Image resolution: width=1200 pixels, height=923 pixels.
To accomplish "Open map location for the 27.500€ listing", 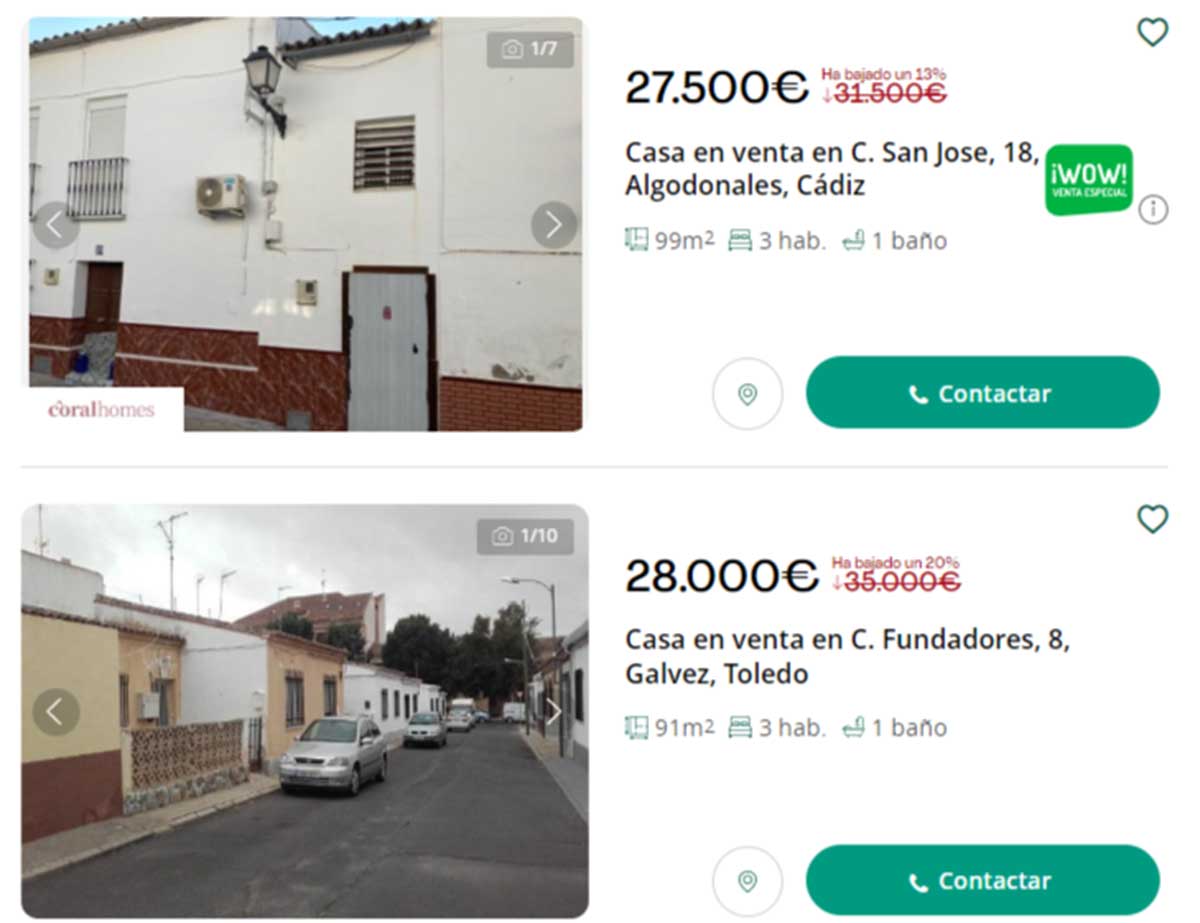I will click(x=747, y=394).
